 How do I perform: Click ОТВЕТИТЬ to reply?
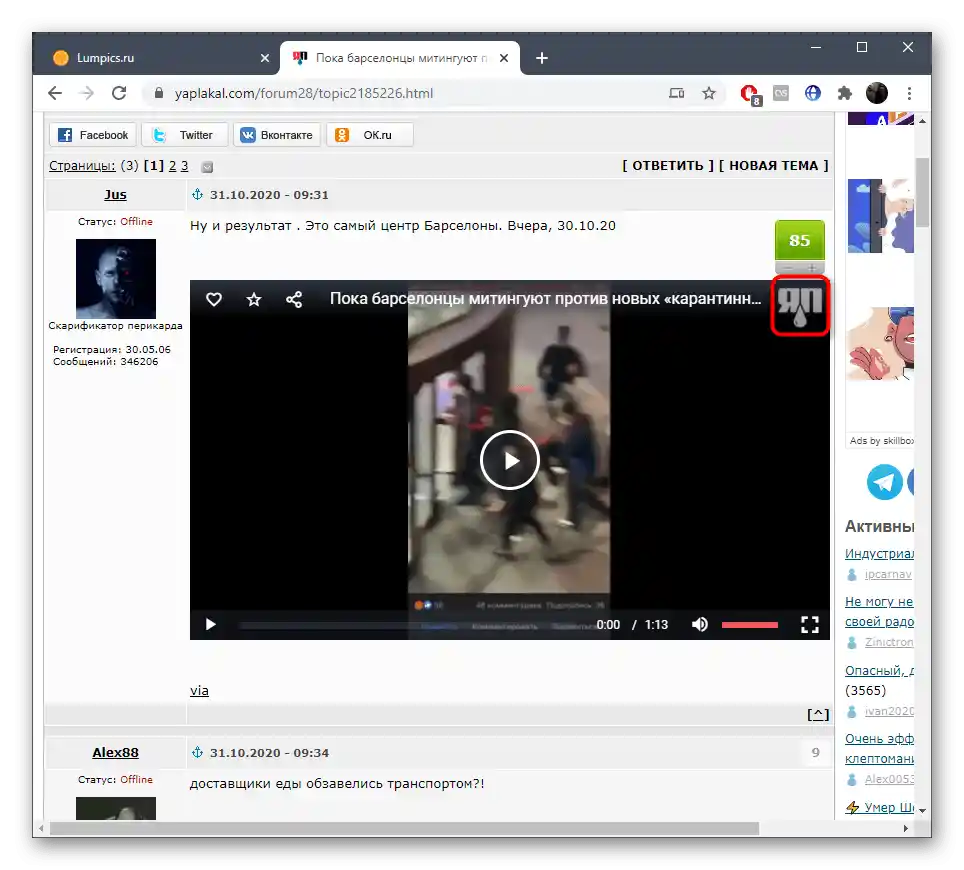668,165
